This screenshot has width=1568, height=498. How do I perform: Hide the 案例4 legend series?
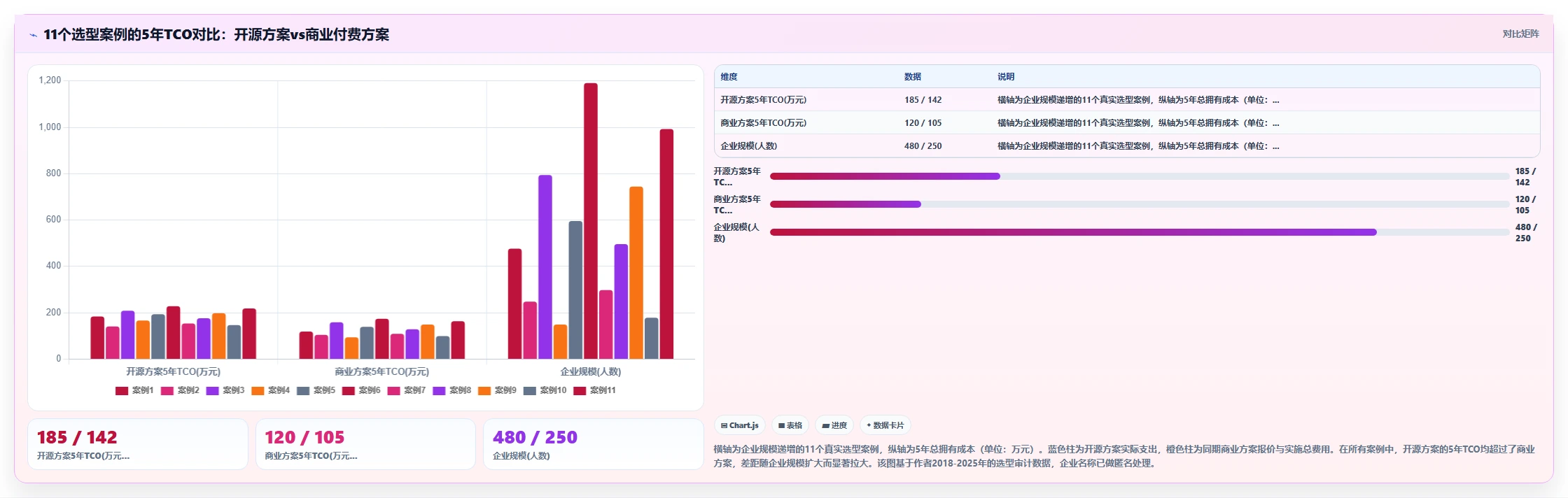click(x=271, y=390)
